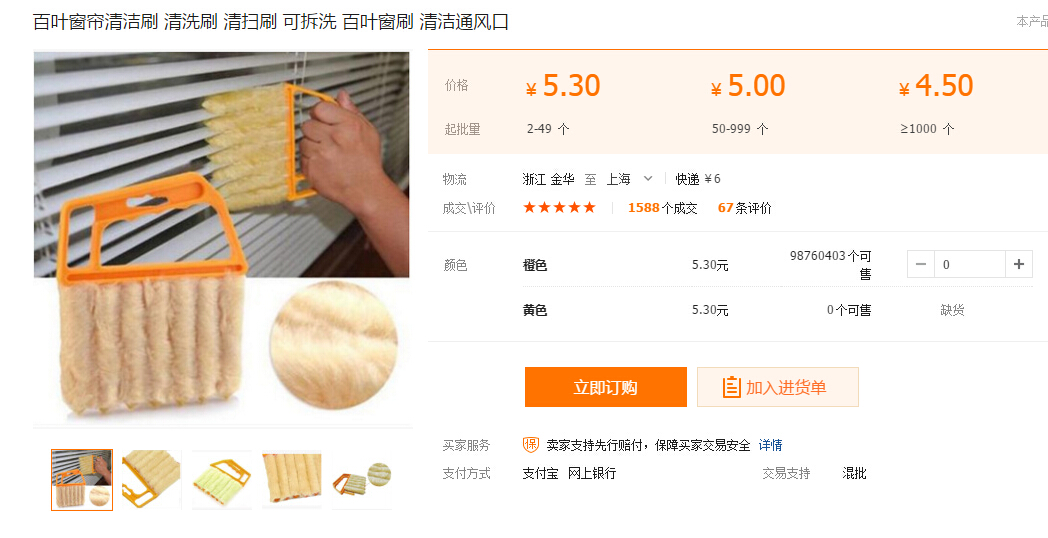Click clipboard icon on 加入进货单 button
The width and height of the screenshot is (1048, 538).
coord(731,387)
